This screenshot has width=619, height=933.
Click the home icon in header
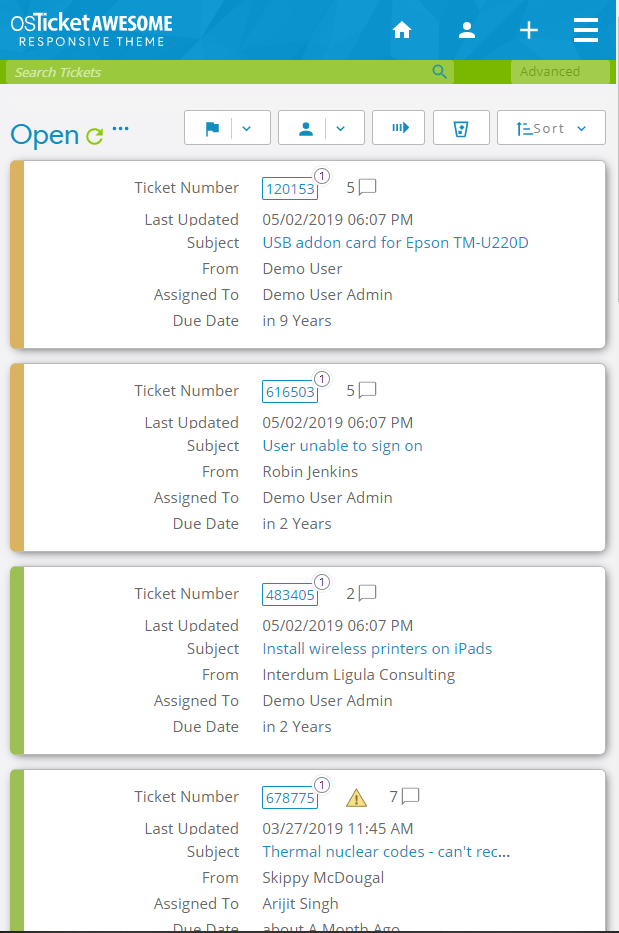point(402,30)
